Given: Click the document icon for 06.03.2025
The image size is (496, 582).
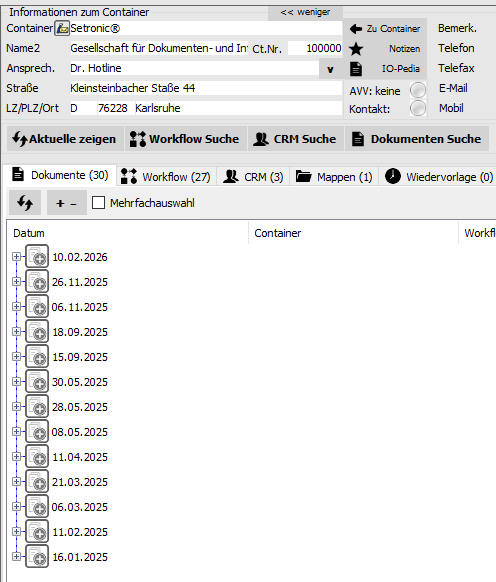Looking at the screenshot, I should [37, 506].
